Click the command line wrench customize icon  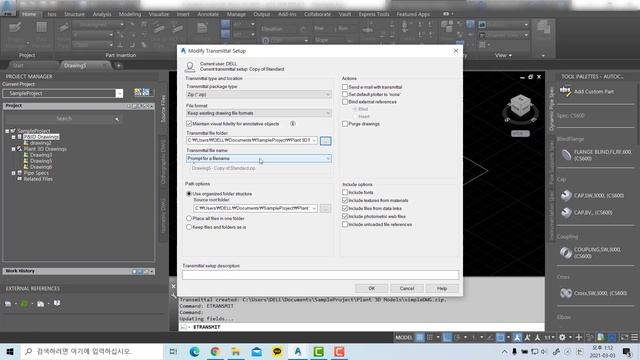click(x=173, y=296)
